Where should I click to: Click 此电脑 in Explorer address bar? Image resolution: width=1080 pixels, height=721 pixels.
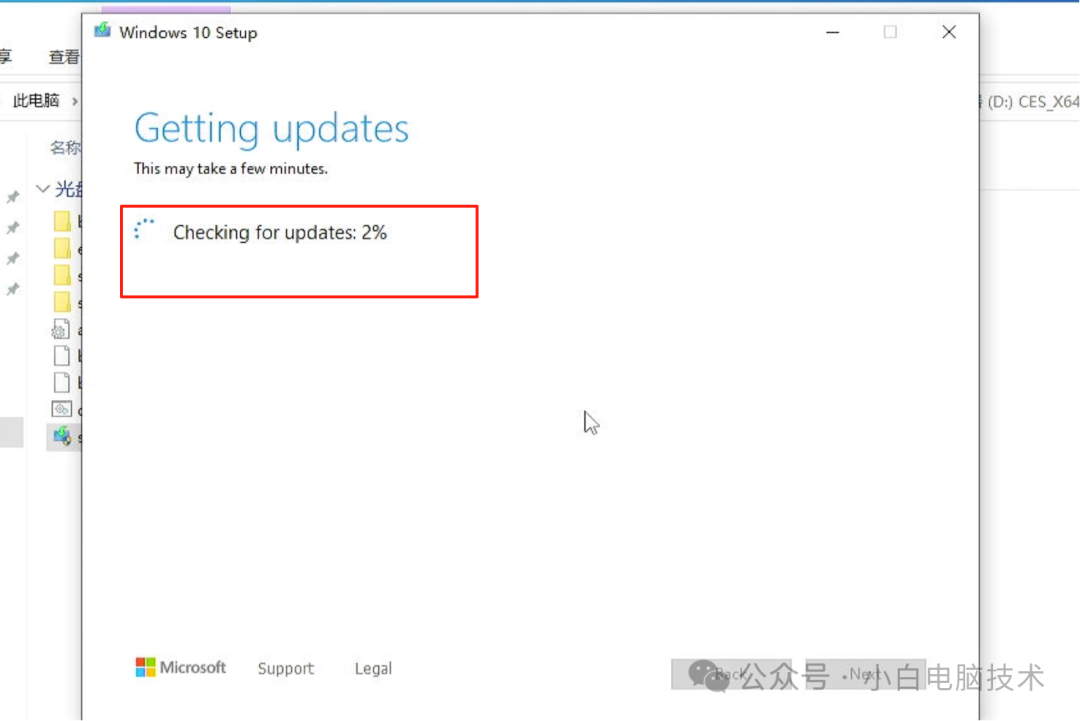click(x=36, y=101)
